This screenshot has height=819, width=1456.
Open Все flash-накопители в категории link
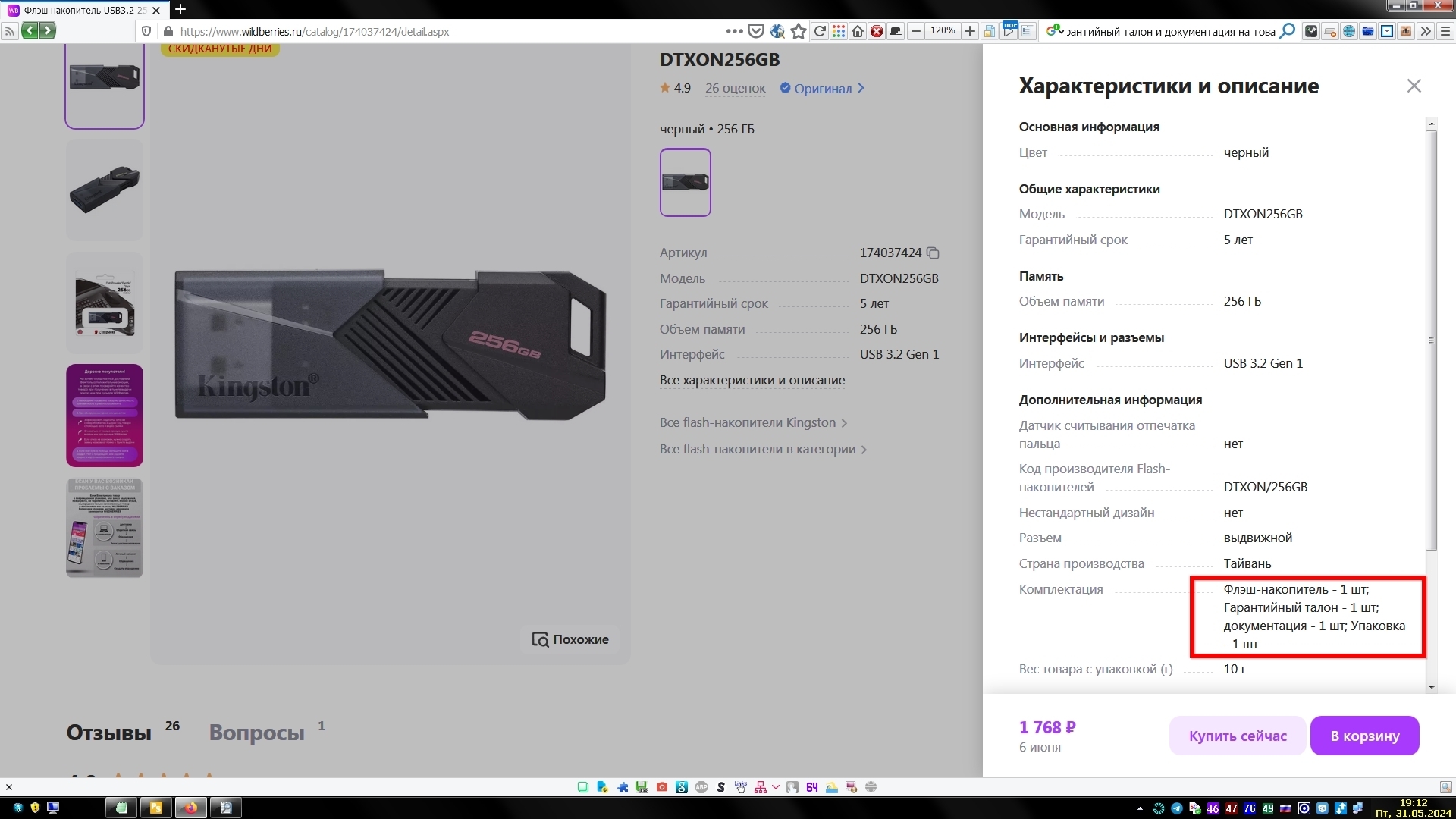[763, 449]
